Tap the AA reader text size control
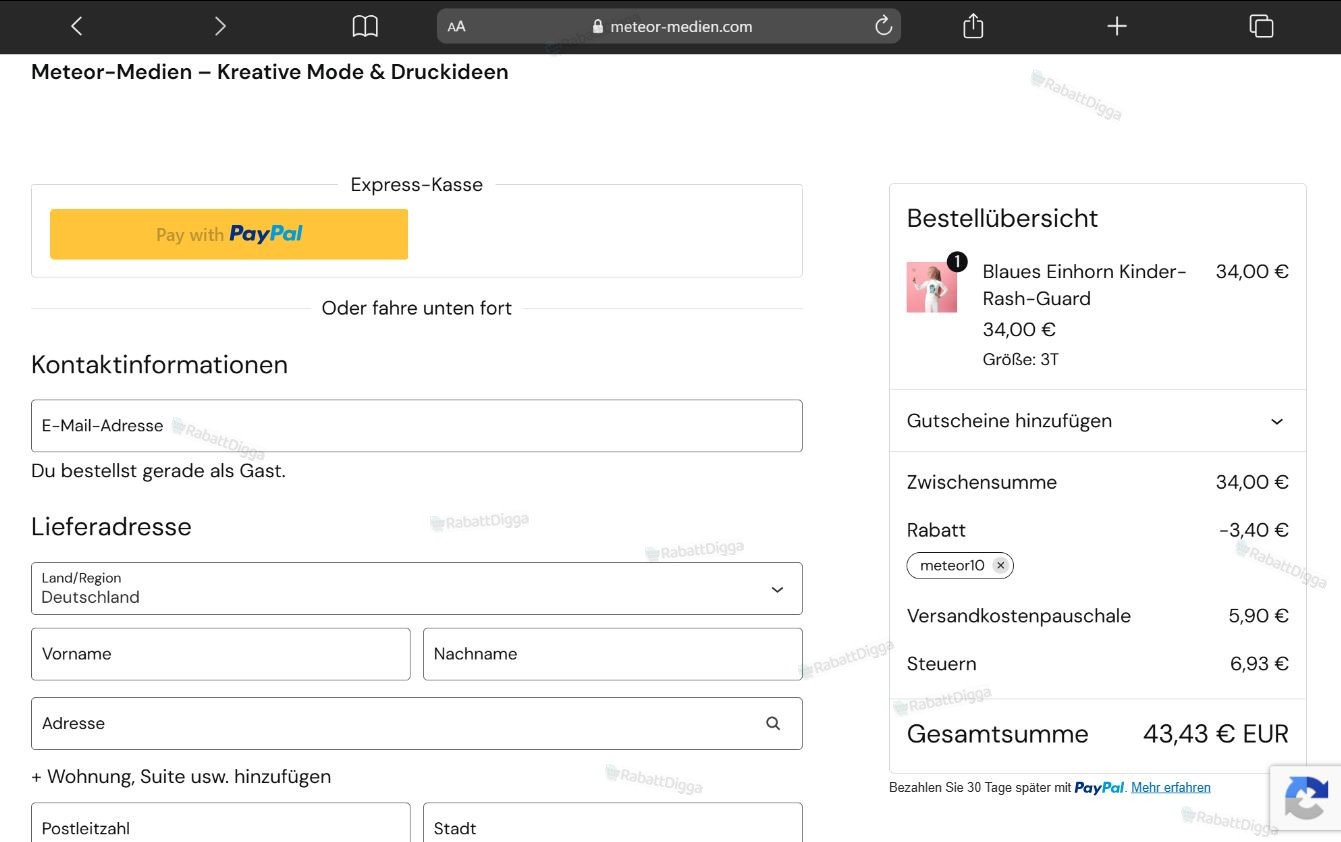Viewport: 1341px width, 842px height. pos(457,27)
